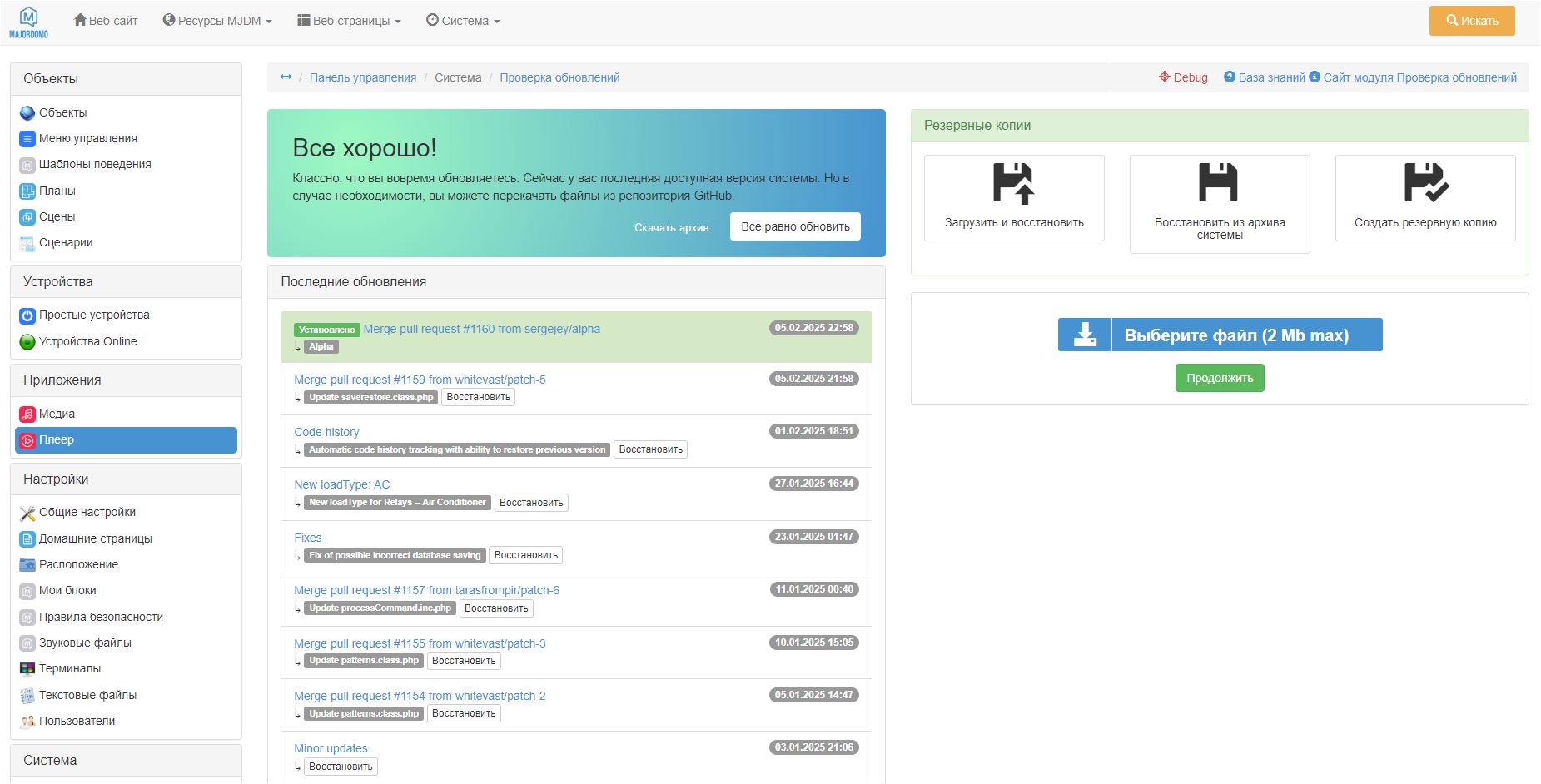Click the Простые устройства power icon
Image resolution: width=1541 pixels, height=784 pixels.
pos(27,315)
